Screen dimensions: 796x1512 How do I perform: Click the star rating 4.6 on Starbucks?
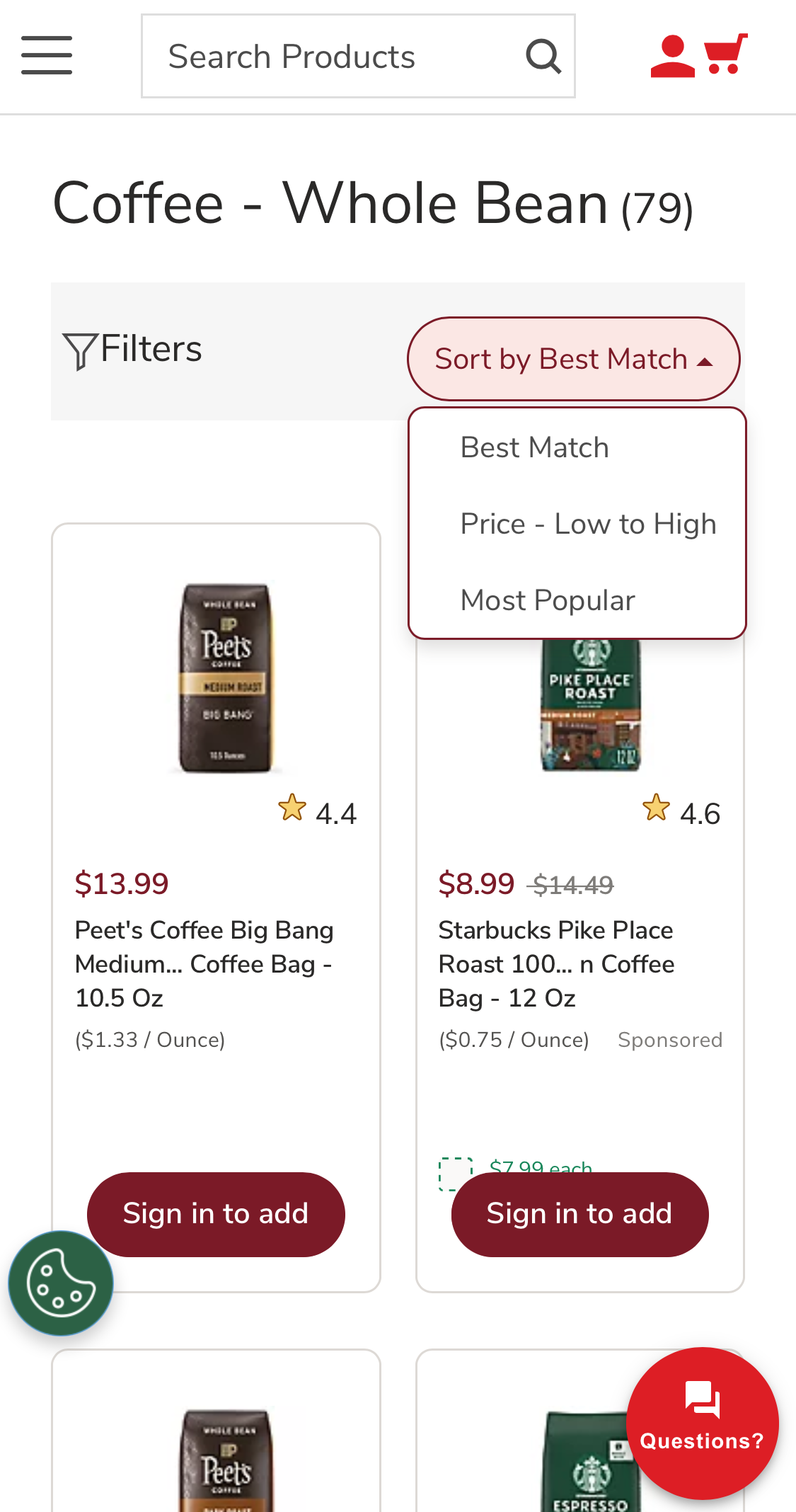pyautogui.click(x=681, y=812)
